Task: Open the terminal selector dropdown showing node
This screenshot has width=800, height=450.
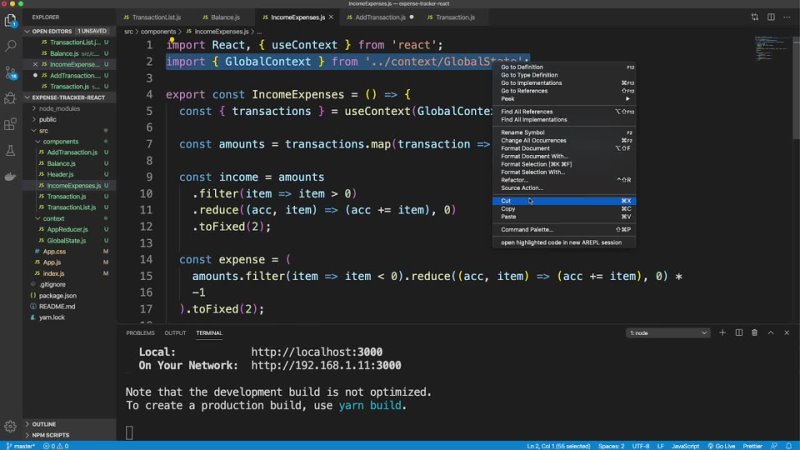Action: (x=667, y=333)
